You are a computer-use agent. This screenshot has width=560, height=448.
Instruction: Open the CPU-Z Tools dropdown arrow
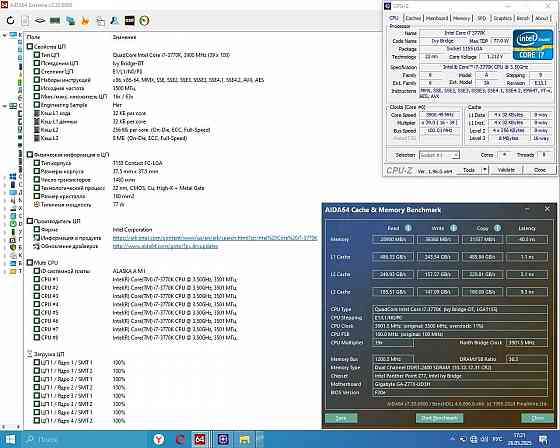pyautogui.click(x=485, y=170)
